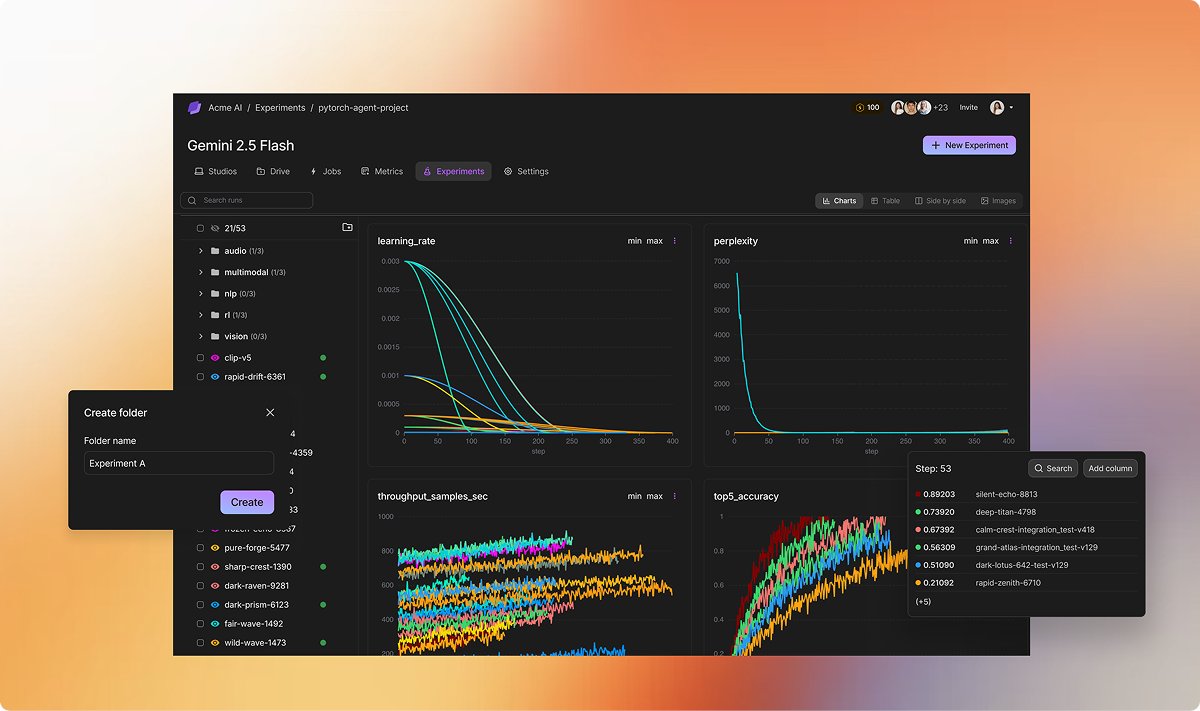Click the green status dot for sharp-crest-1390
Image resolution: width=1200 pixels, height=711 pixels.
(323, 567)
